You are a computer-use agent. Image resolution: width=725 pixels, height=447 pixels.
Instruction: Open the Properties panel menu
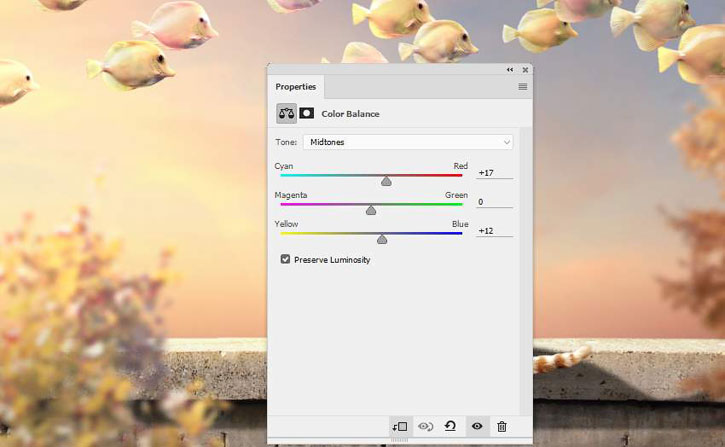(x=522, y=87)
